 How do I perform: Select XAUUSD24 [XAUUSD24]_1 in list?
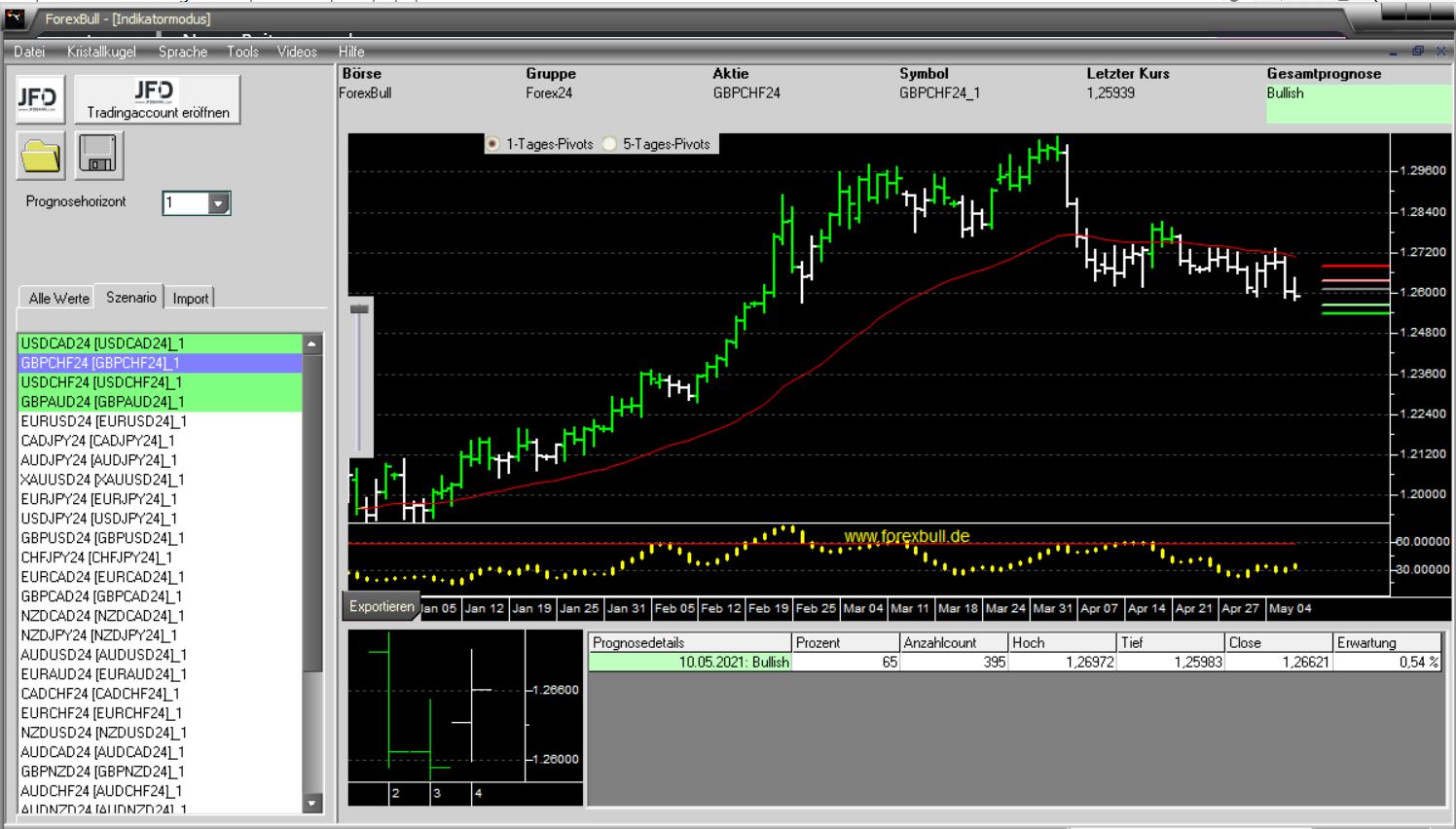(x=161, y=480)
